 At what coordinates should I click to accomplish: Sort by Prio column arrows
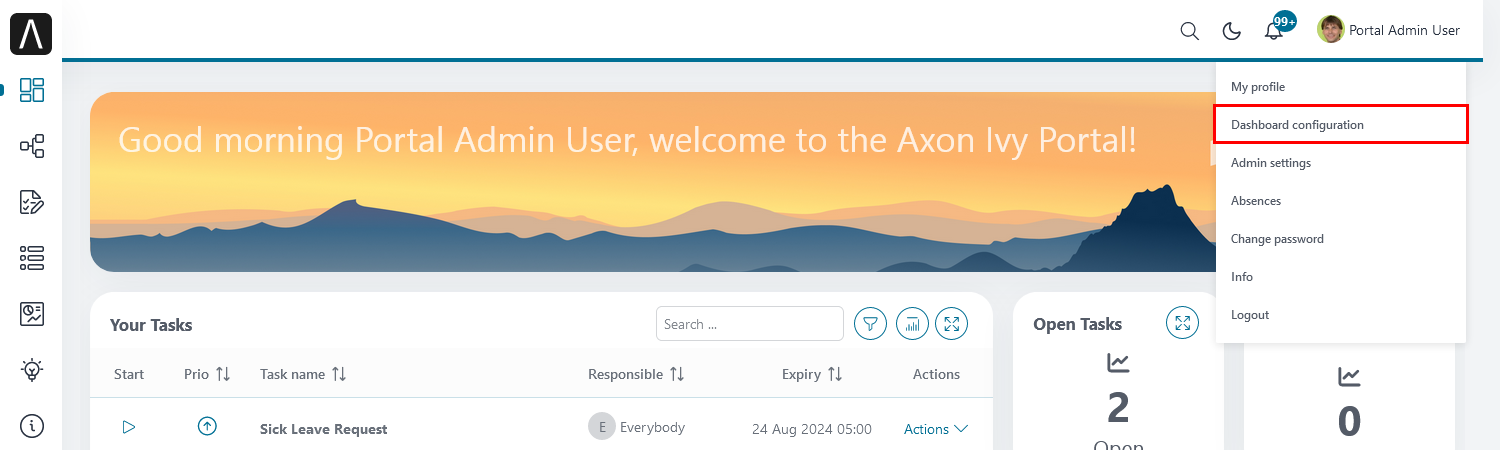pyautogui.click(x=223, y=374)
